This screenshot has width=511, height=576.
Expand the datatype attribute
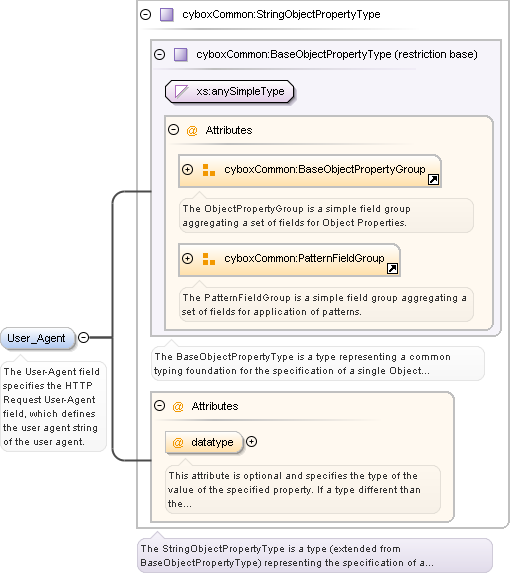pos(251,442)
